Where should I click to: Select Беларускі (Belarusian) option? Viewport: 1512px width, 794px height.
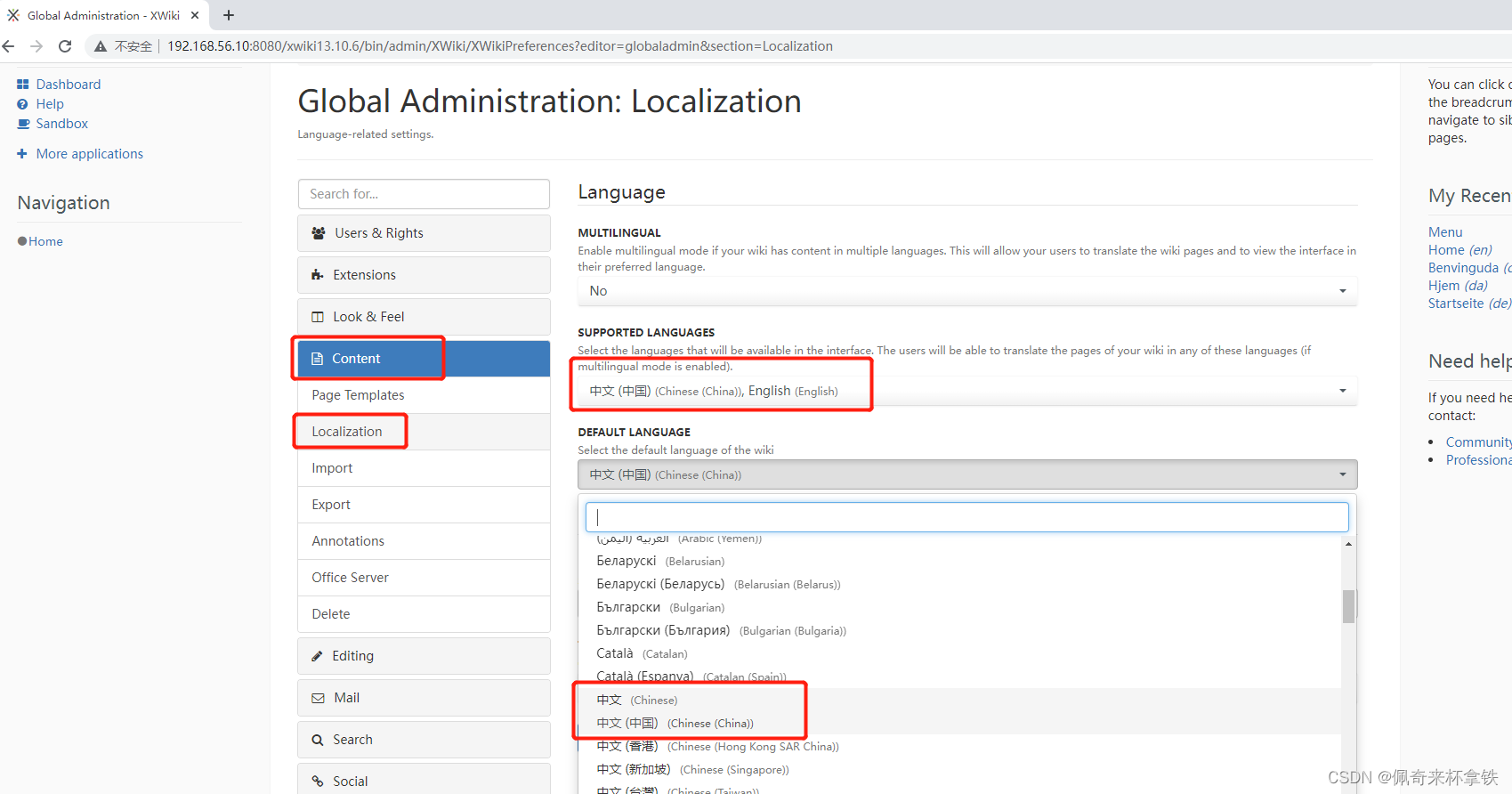[x=959, y=561]
